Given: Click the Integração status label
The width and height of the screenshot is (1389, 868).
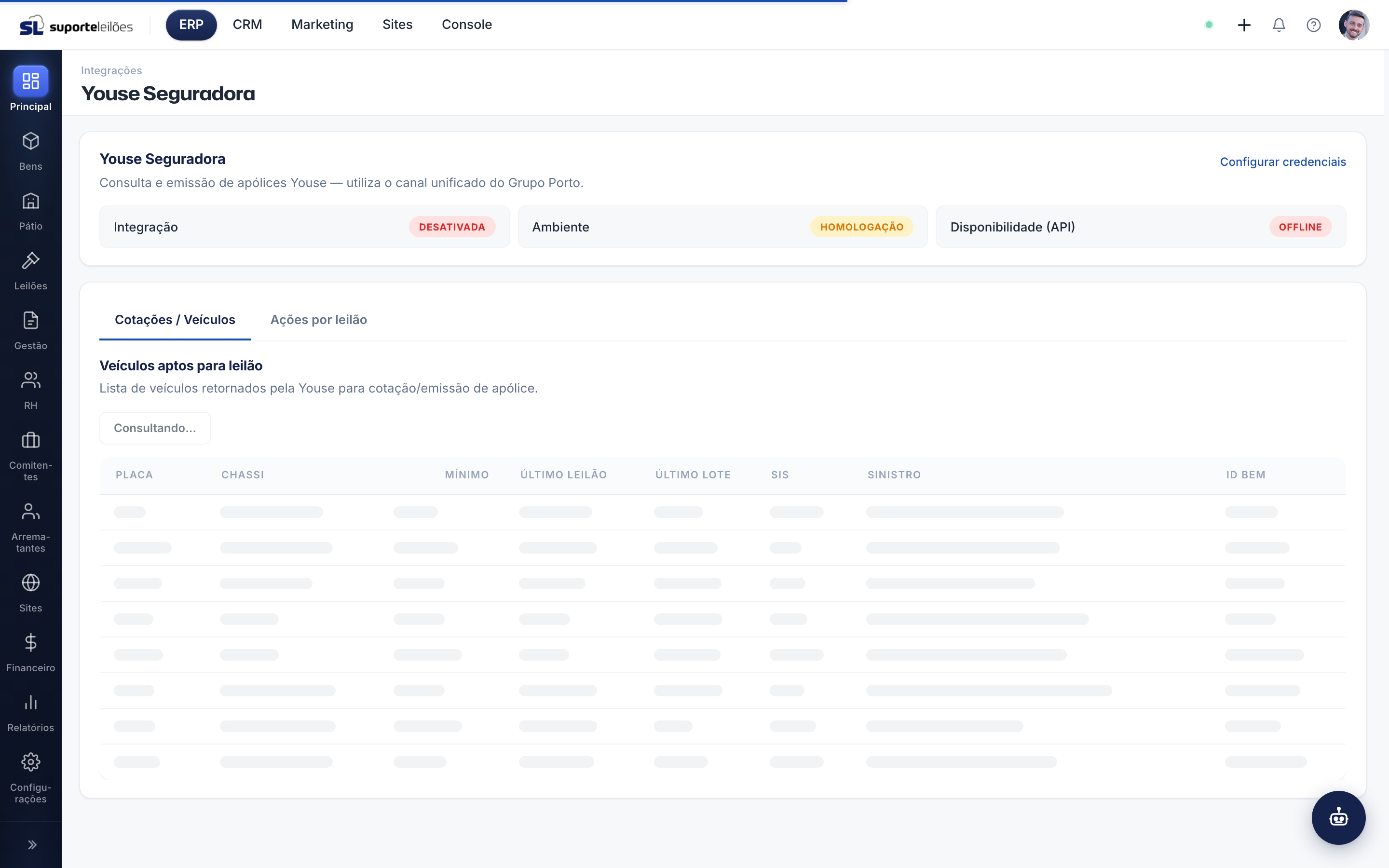Looking at the screenshot, I should pos(146,227).
